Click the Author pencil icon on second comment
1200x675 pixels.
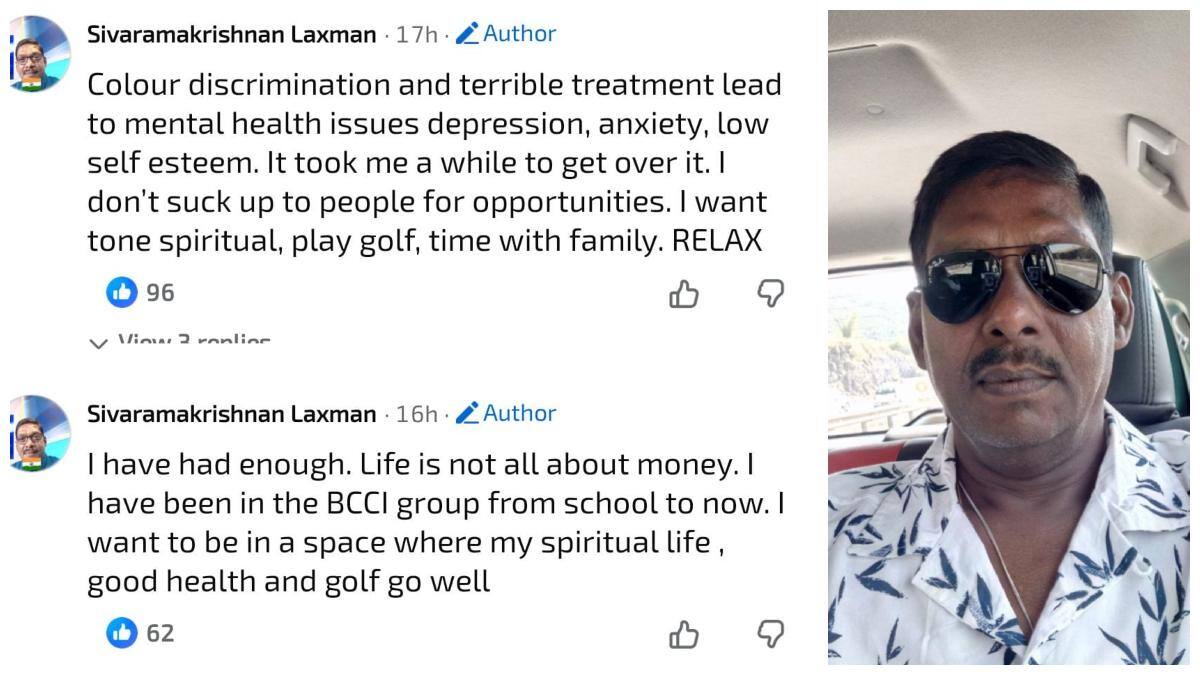(x=466, y=413)
